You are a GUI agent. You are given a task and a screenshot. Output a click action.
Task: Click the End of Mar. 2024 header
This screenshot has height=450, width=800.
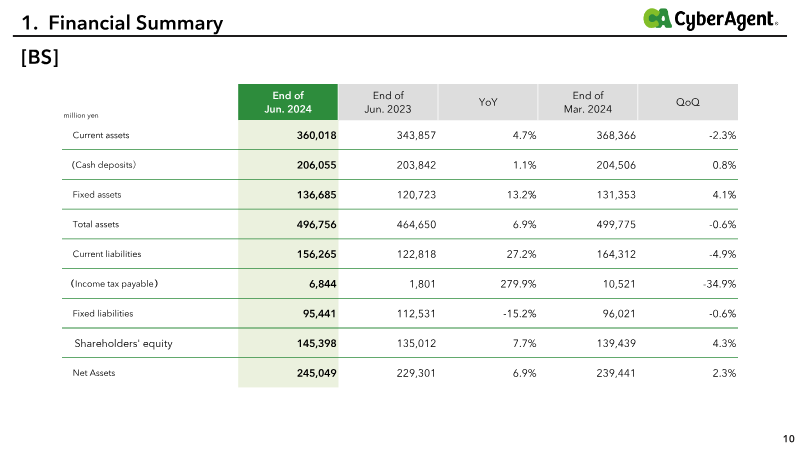tap(588, 102)
